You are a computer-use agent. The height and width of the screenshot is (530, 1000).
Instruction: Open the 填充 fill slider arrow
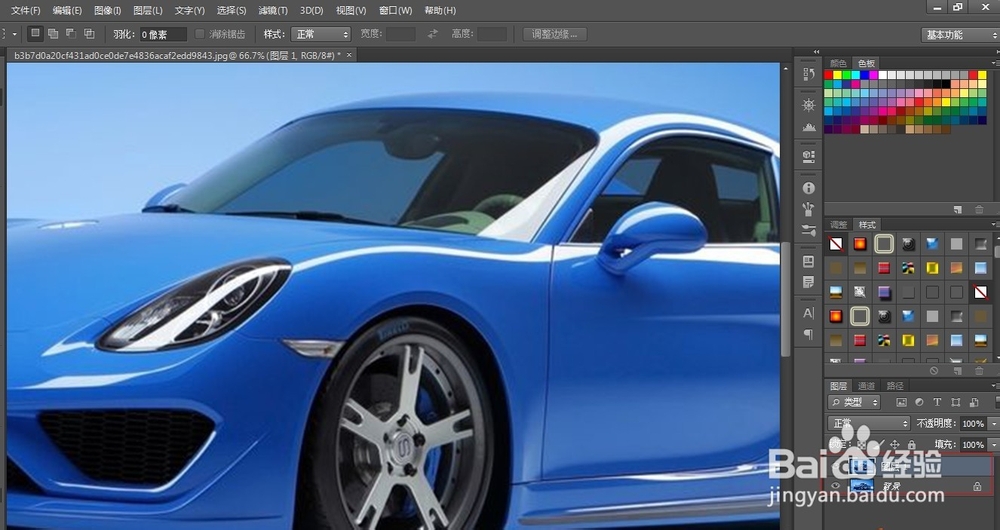(993, 445)
